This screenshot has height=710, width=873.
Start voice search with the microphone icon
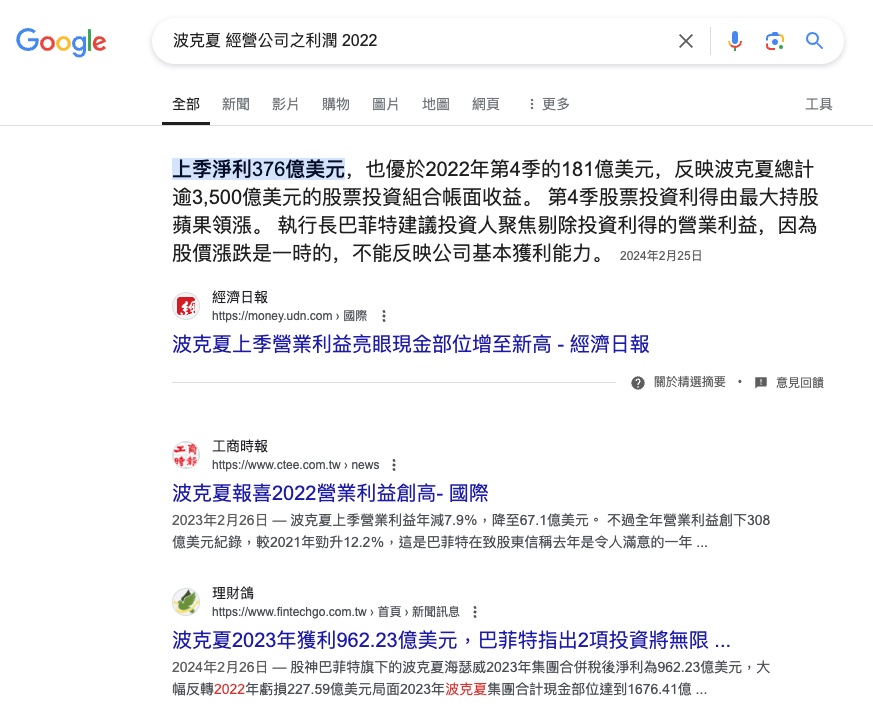click(734, 41)
